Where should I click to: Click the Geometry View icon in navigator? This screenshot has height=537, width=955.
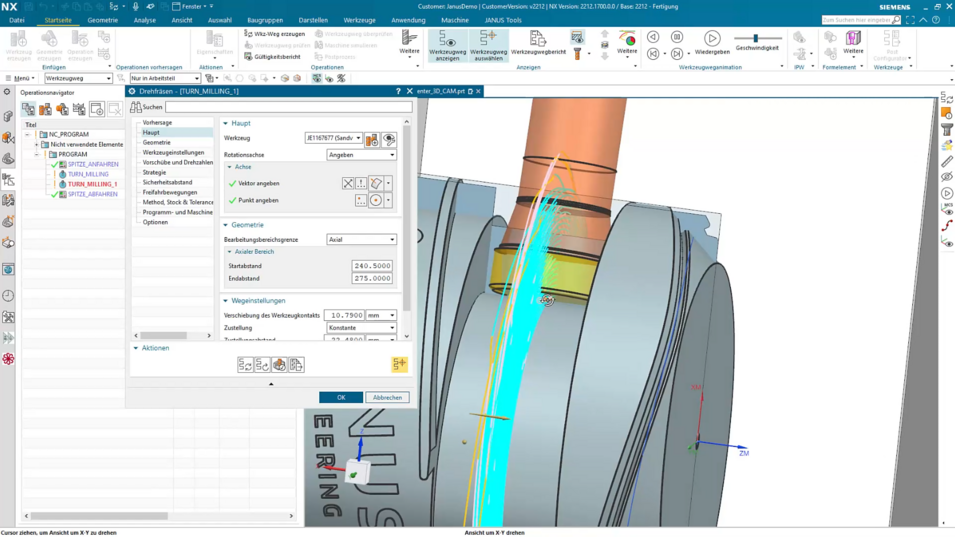(x=62, y=109)
